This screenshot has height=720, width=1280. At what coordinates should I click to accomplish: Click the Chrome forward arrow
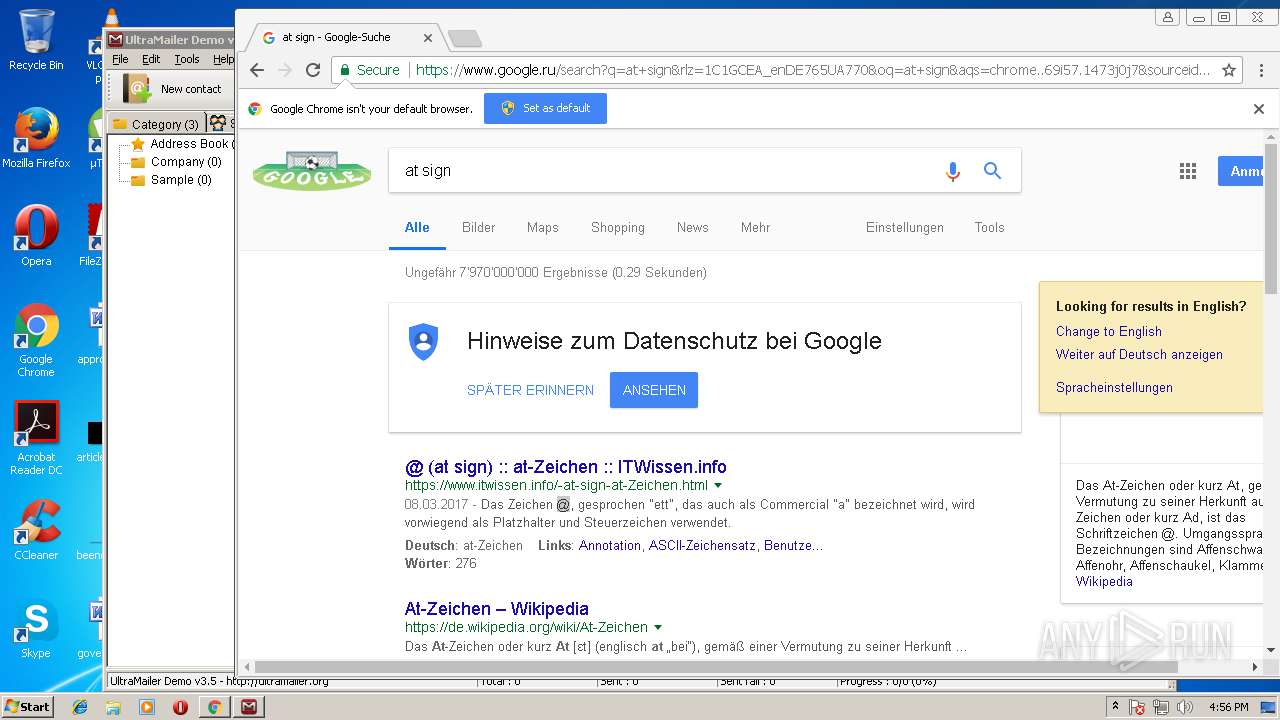pos(285,70)
